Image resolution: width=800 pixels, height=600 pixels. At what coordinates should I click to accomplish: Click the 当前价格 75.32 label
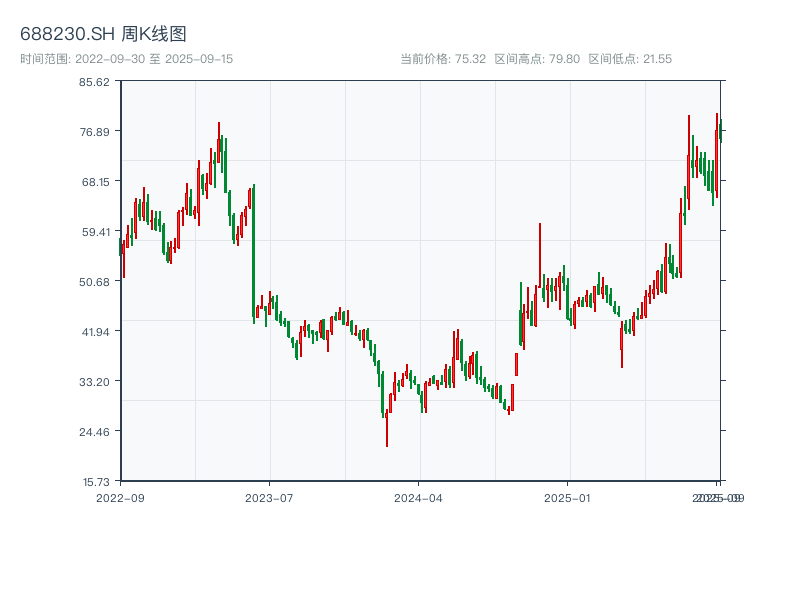[443, 59]
